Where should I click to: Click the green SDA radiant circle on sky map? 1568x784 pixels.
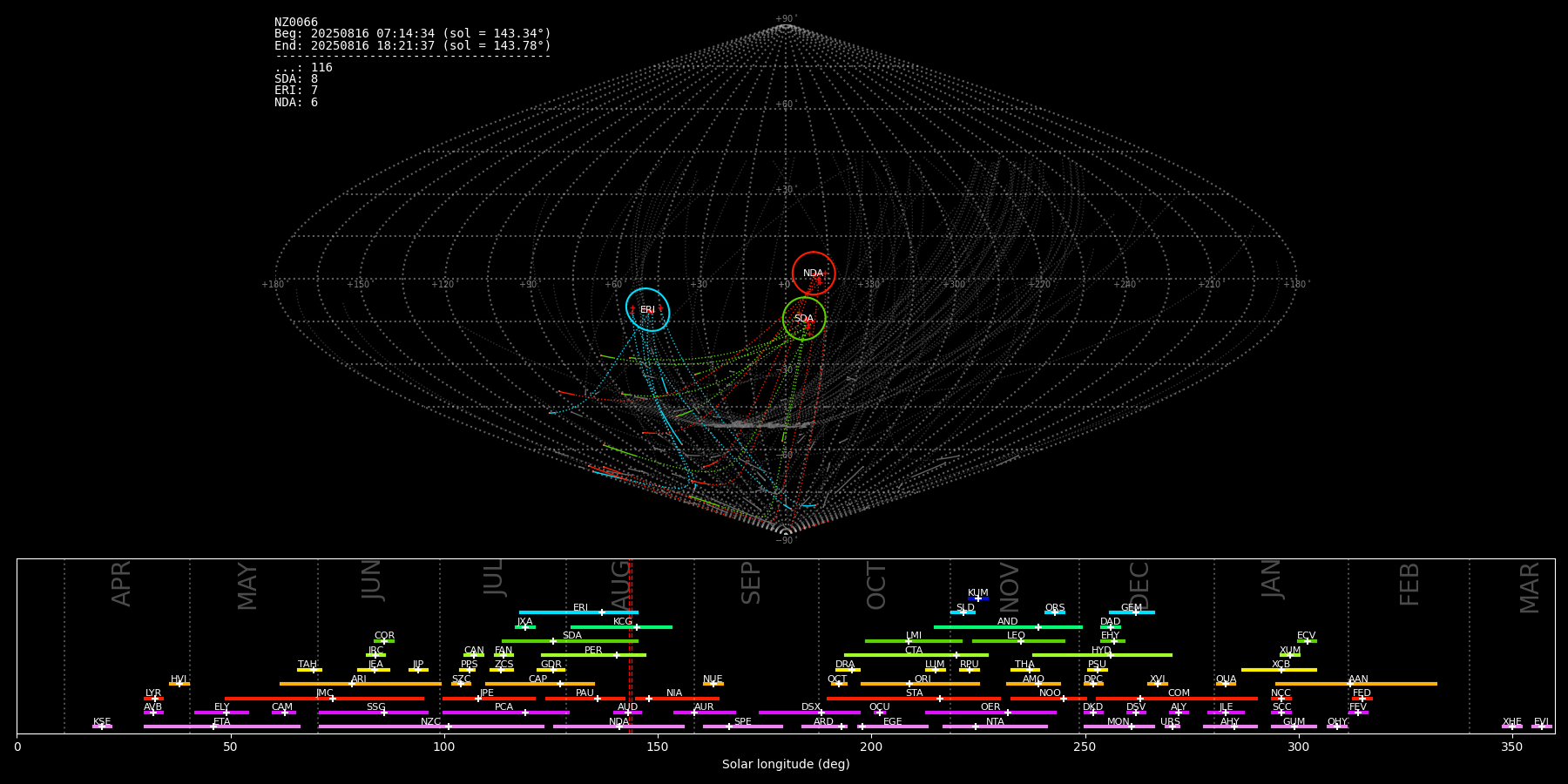(804, 319)
